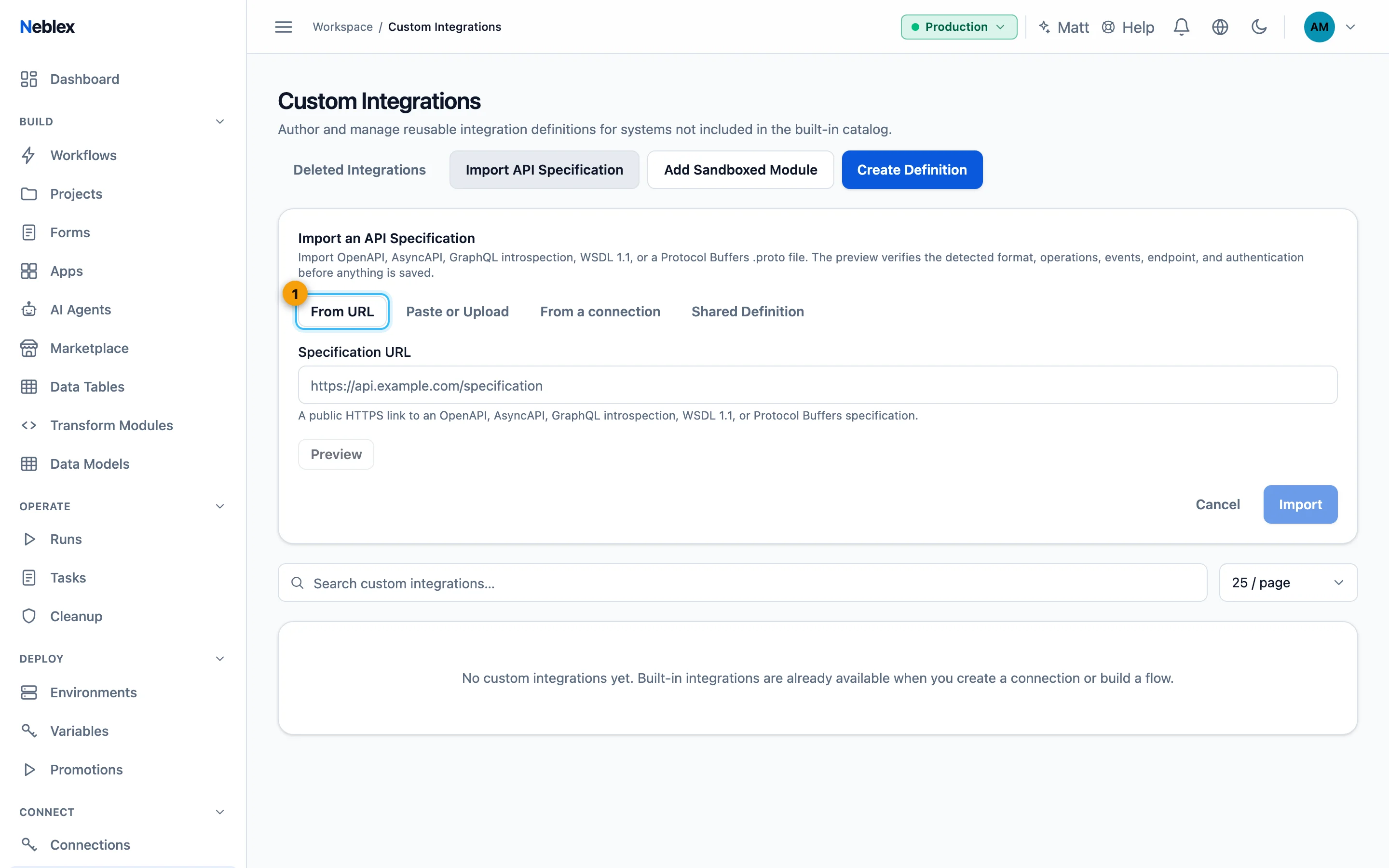Open Environments in the sidebar

pos(123,692)
